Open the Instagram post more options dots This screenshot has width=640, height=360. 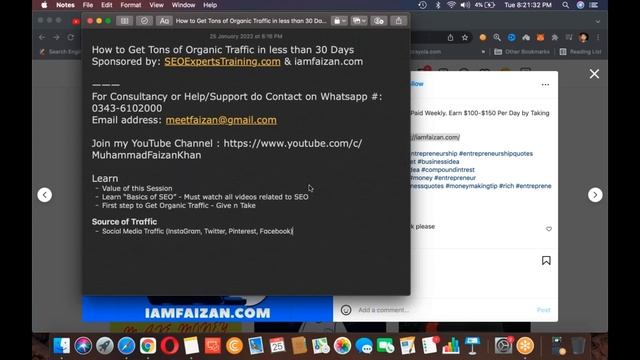545,84
